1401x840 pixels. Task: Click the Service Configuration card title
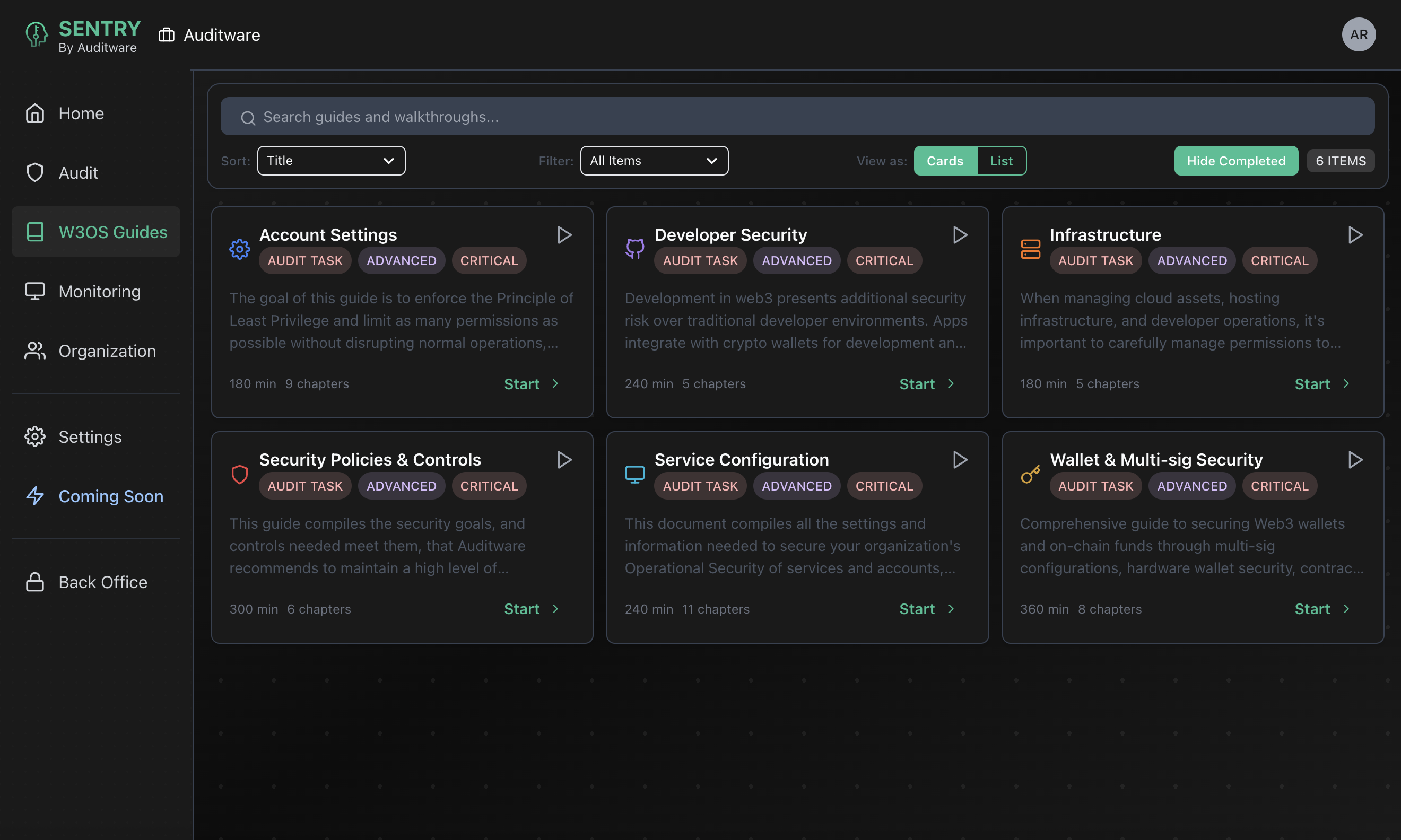741,460
